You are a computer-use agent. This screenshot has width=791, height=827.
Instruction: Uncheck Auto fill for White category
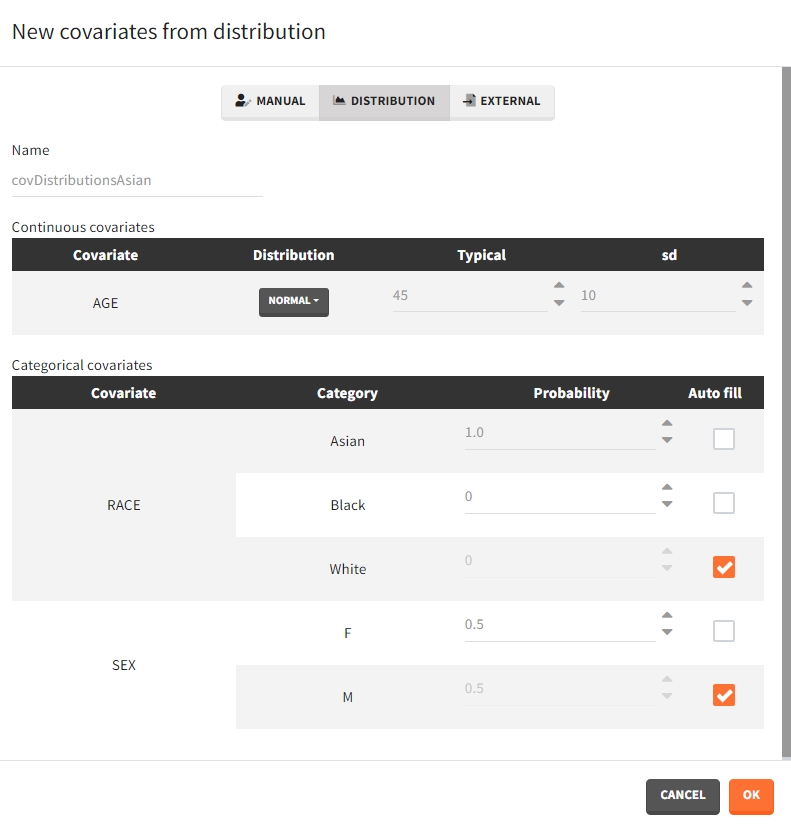(724, 567)
